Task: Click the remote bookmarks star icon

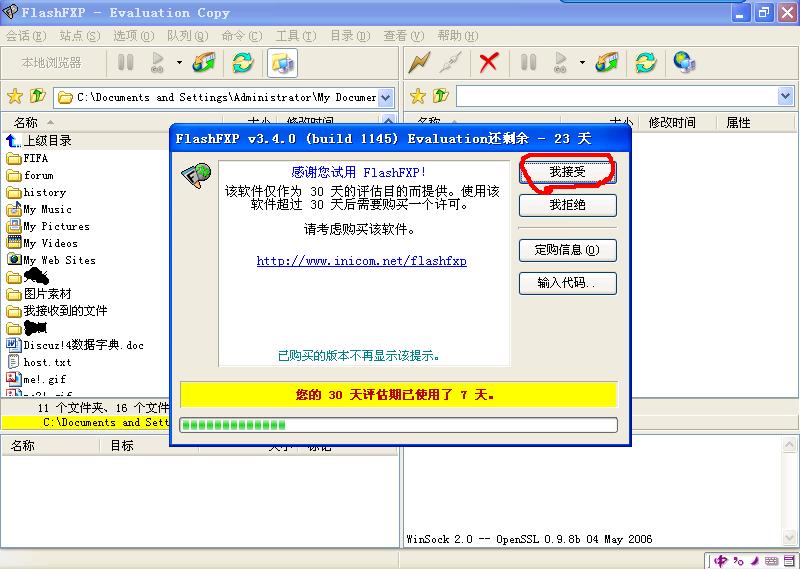Action: pyautogui.click(x=417, y=96)
